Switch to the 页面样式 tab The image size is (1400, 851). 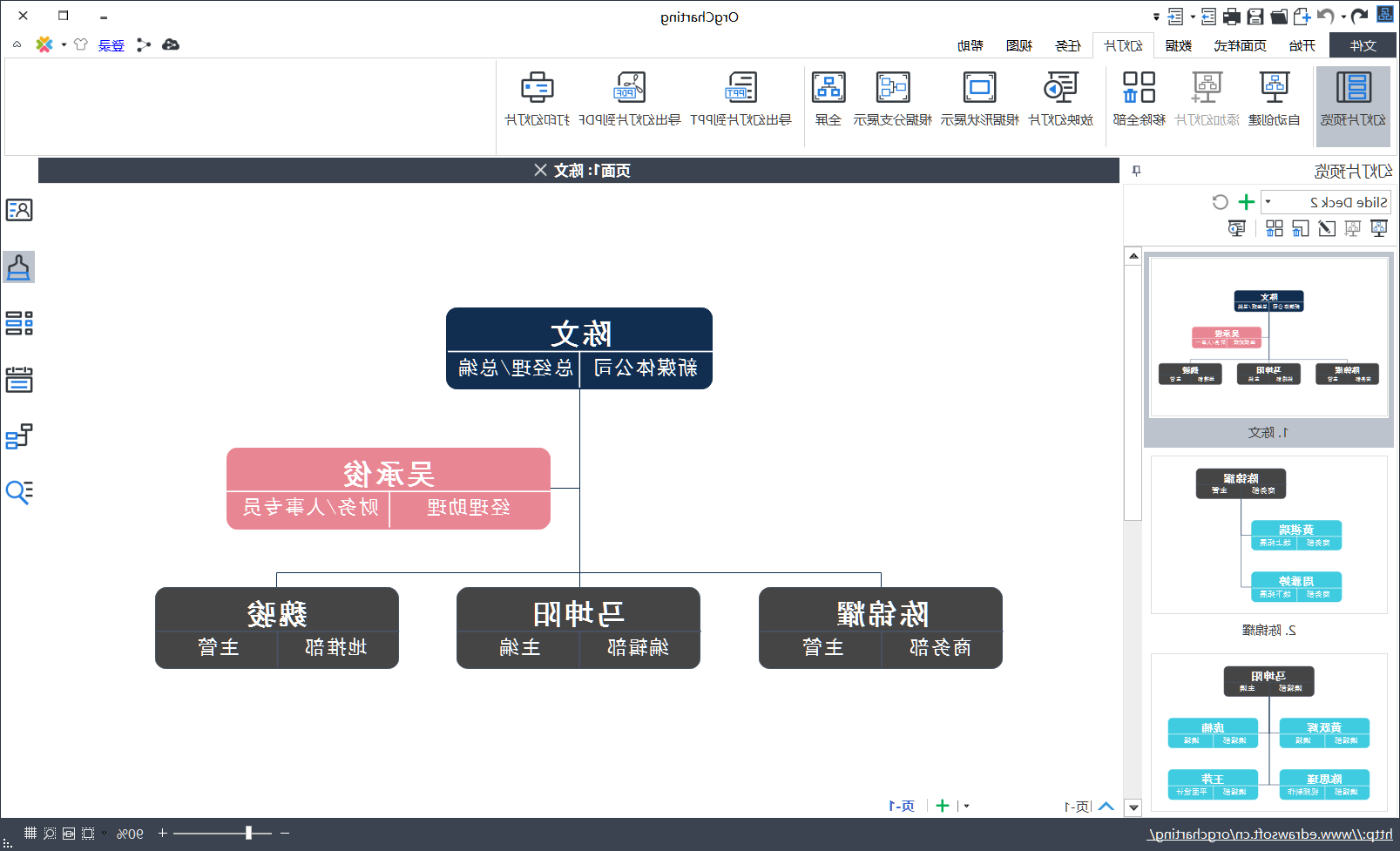coord(1240,45)
